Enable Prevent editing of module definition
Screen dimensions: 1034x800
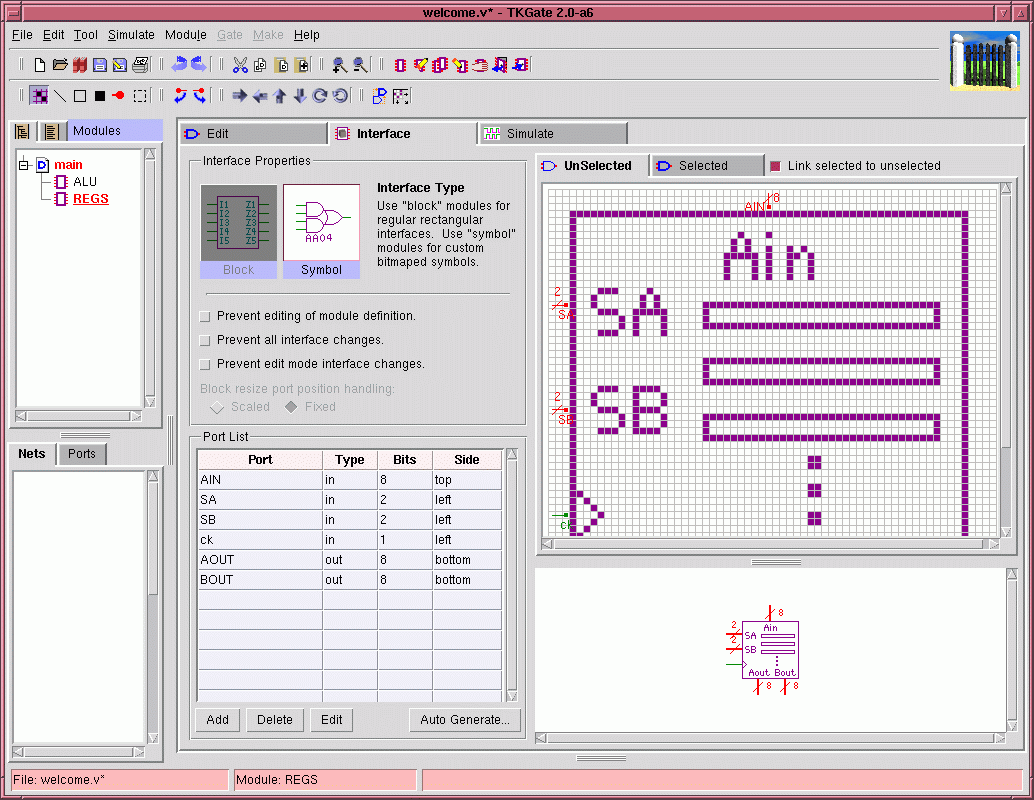click(x=206, y=316)
